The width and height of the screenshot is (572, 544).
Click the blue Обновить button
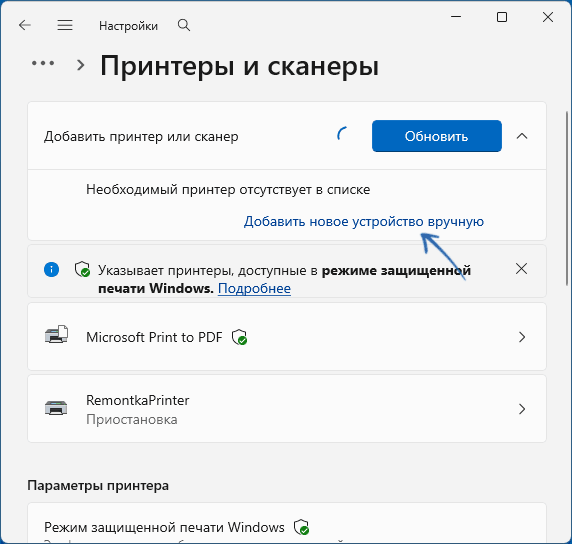point(437,136)
